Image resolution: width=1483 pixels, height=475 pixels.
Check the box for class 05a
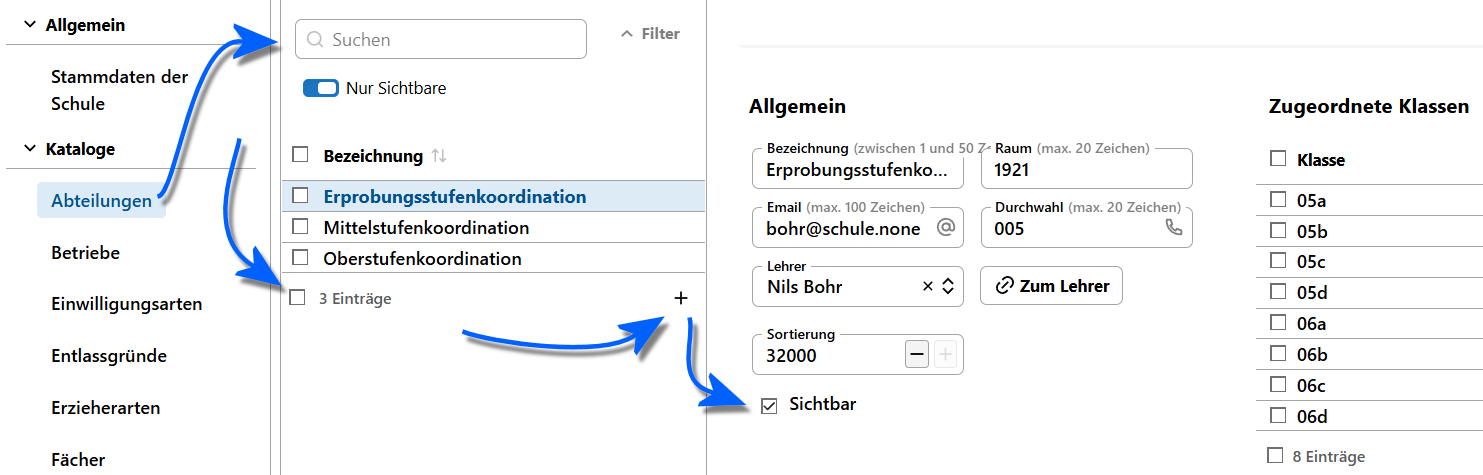pyautogui.click(x=1277, y=200)
